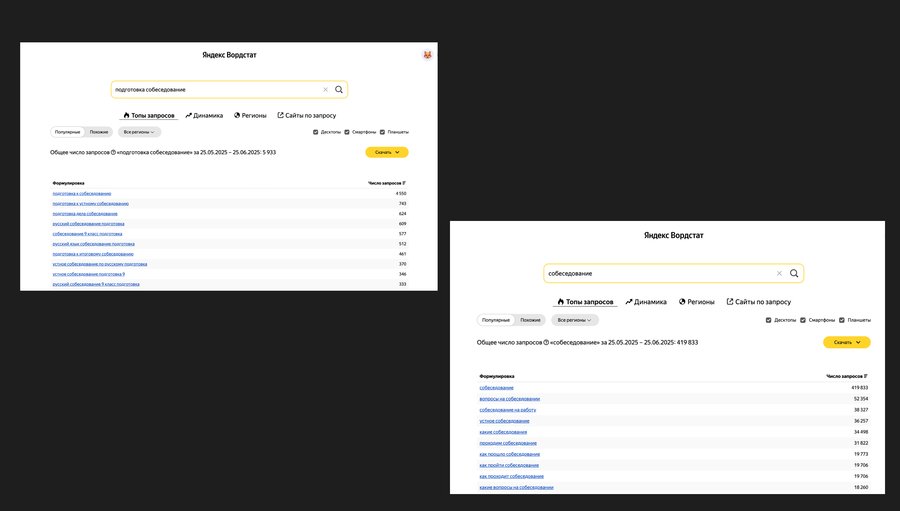Open the query link in the 577 row

87,234
